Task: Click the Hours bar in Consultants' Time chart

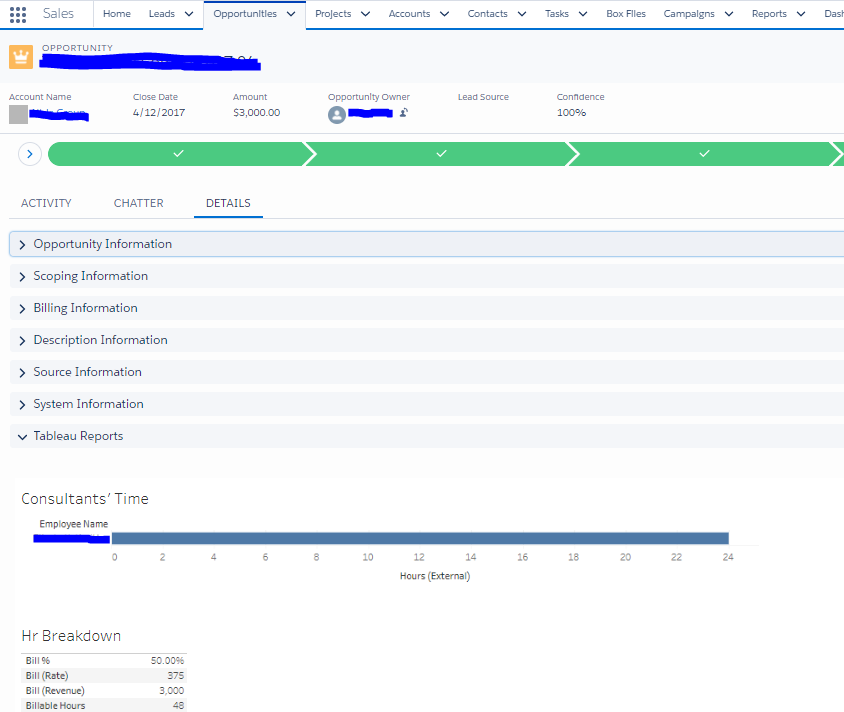Action: (420, 537)
